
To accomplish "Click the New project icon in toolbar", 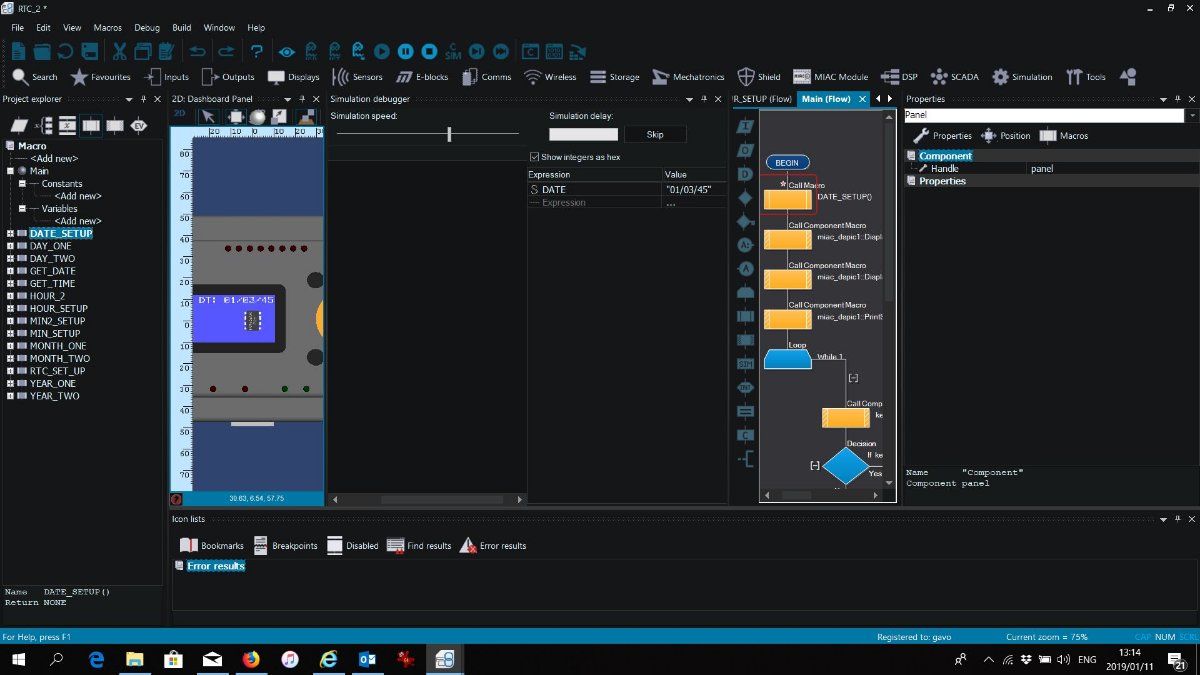I will point(19,51).
